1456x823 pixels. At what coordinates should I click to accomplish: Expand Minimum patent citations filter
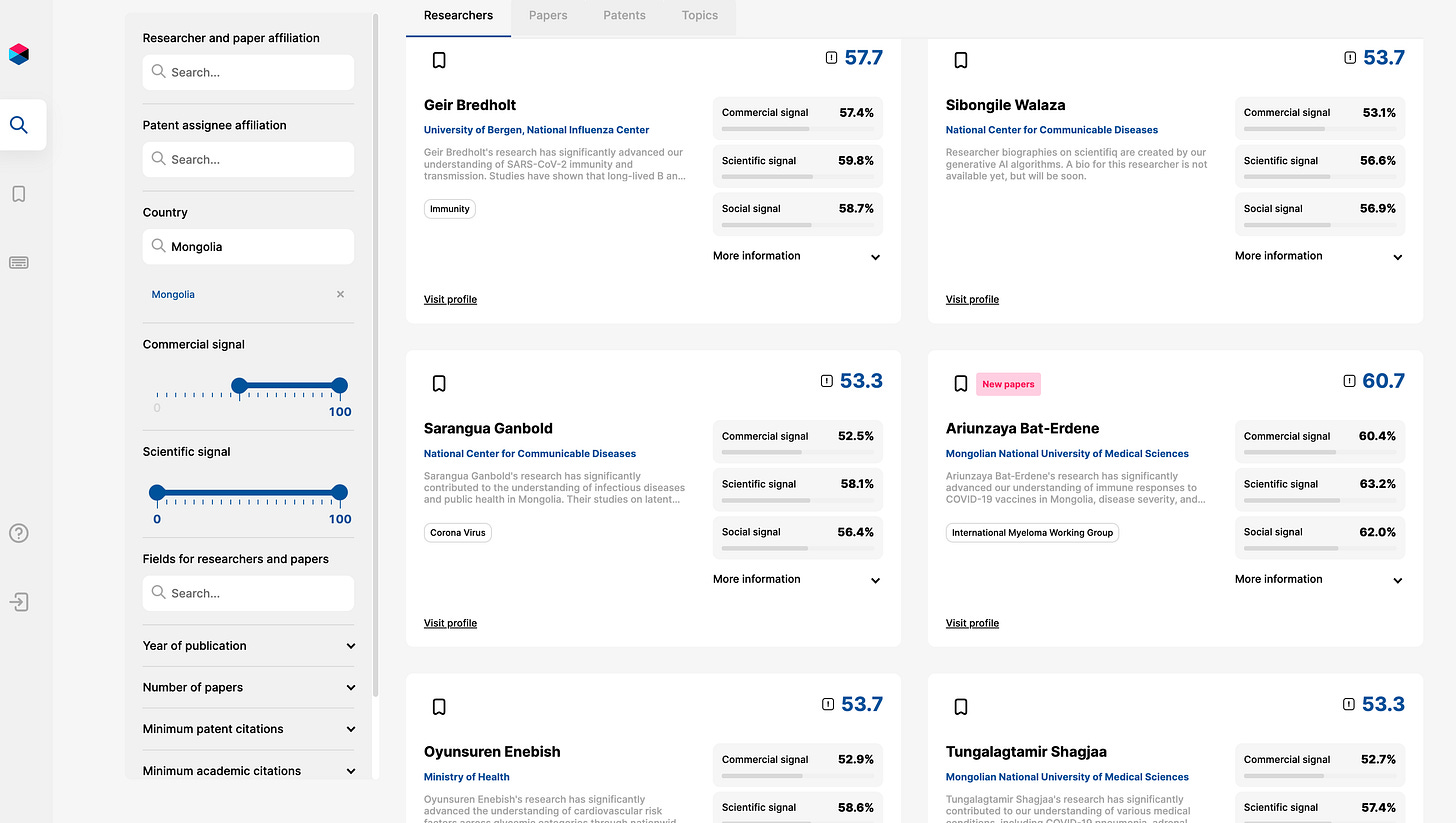point(248,729)
